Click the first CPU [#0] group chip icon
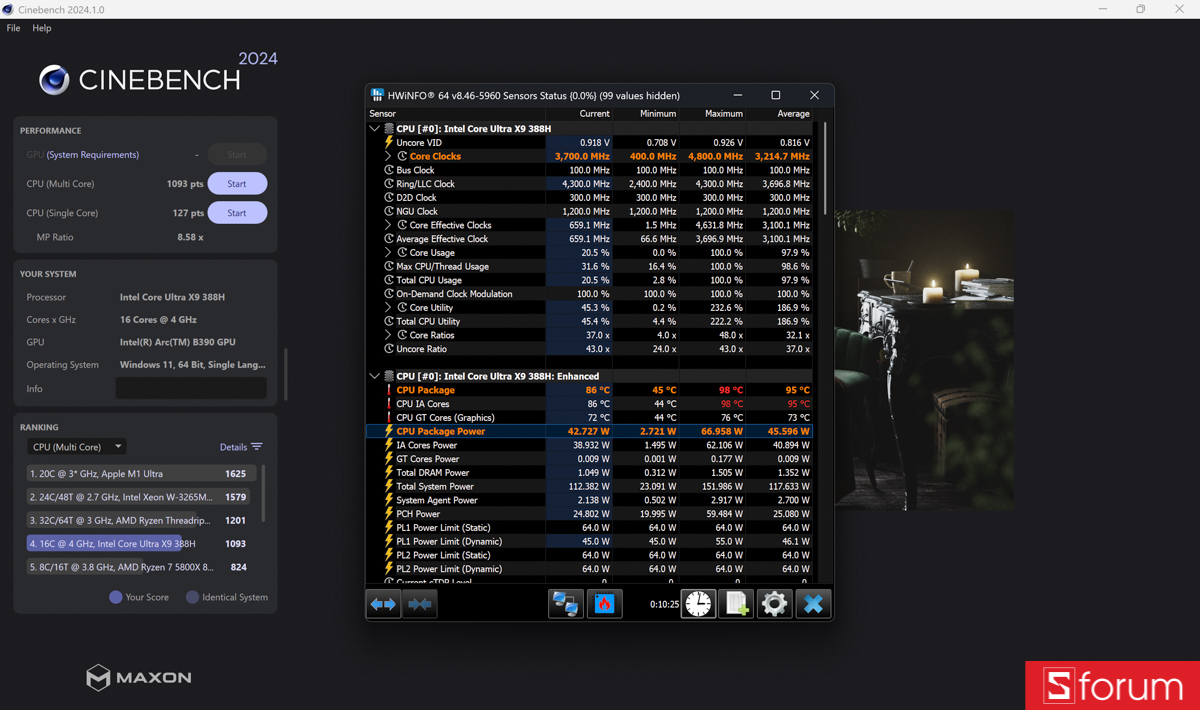 tap(389, 129)
